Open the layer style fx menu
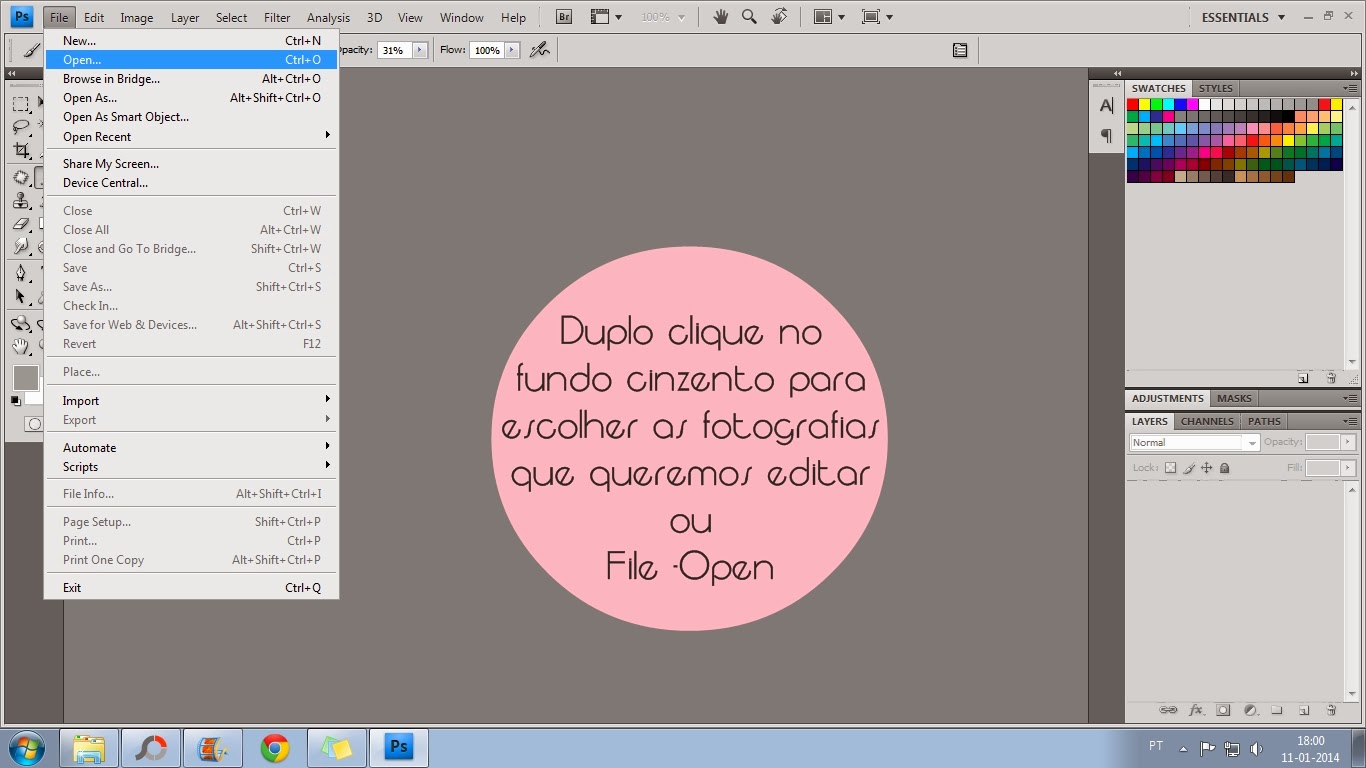1366x768 pixels. click(x=1196, y=710)
